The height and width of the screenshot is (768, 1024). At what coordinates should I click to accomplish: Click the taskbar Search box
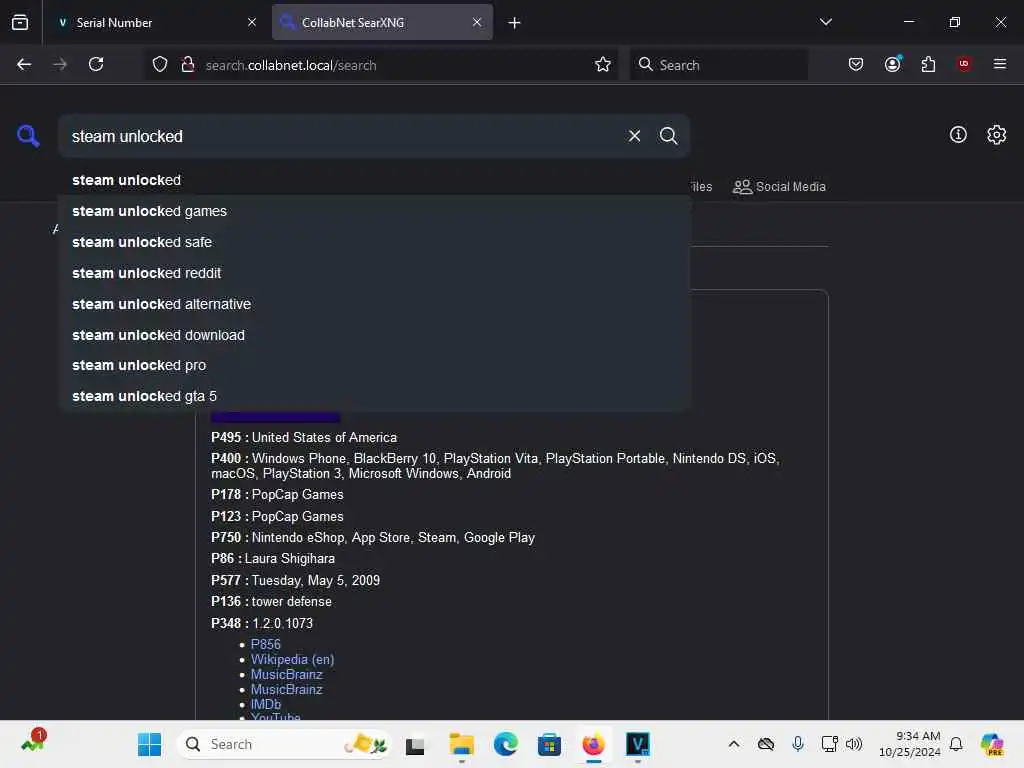pyautogui.click(x=284, y=744)
